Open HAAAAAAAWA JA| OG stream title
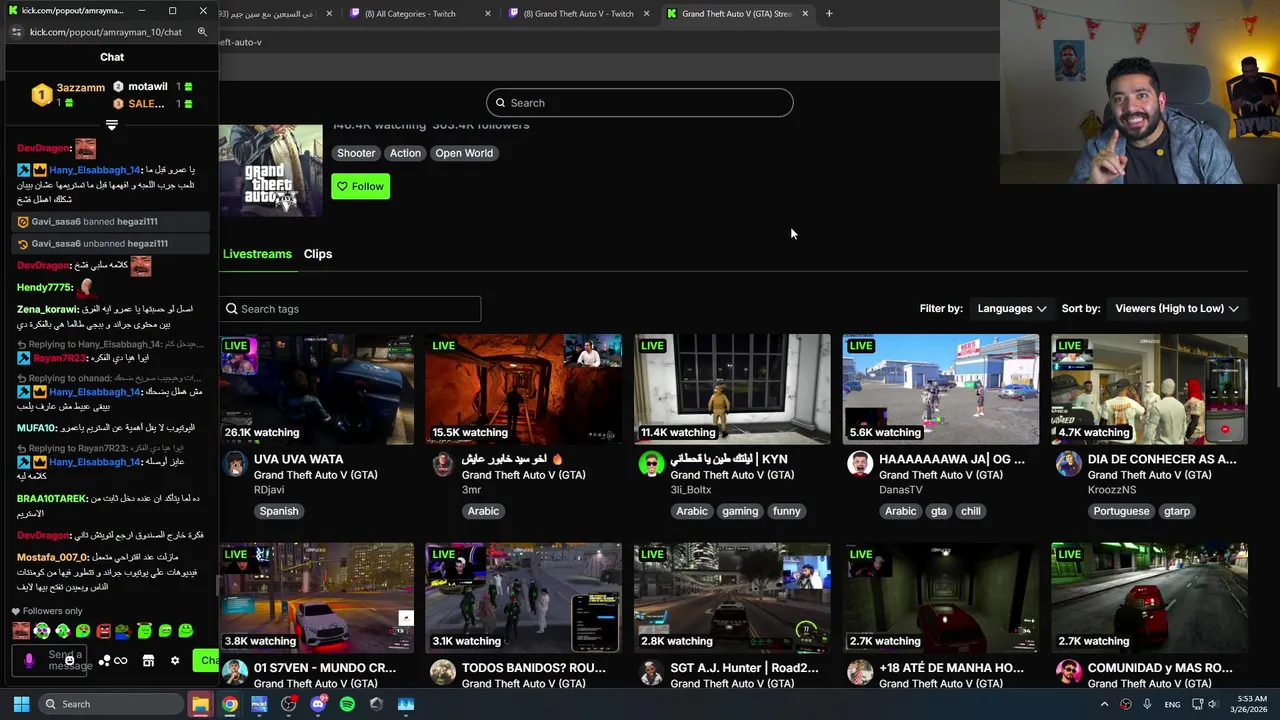Screen dimensions: 1280x720 pos(952,459)
